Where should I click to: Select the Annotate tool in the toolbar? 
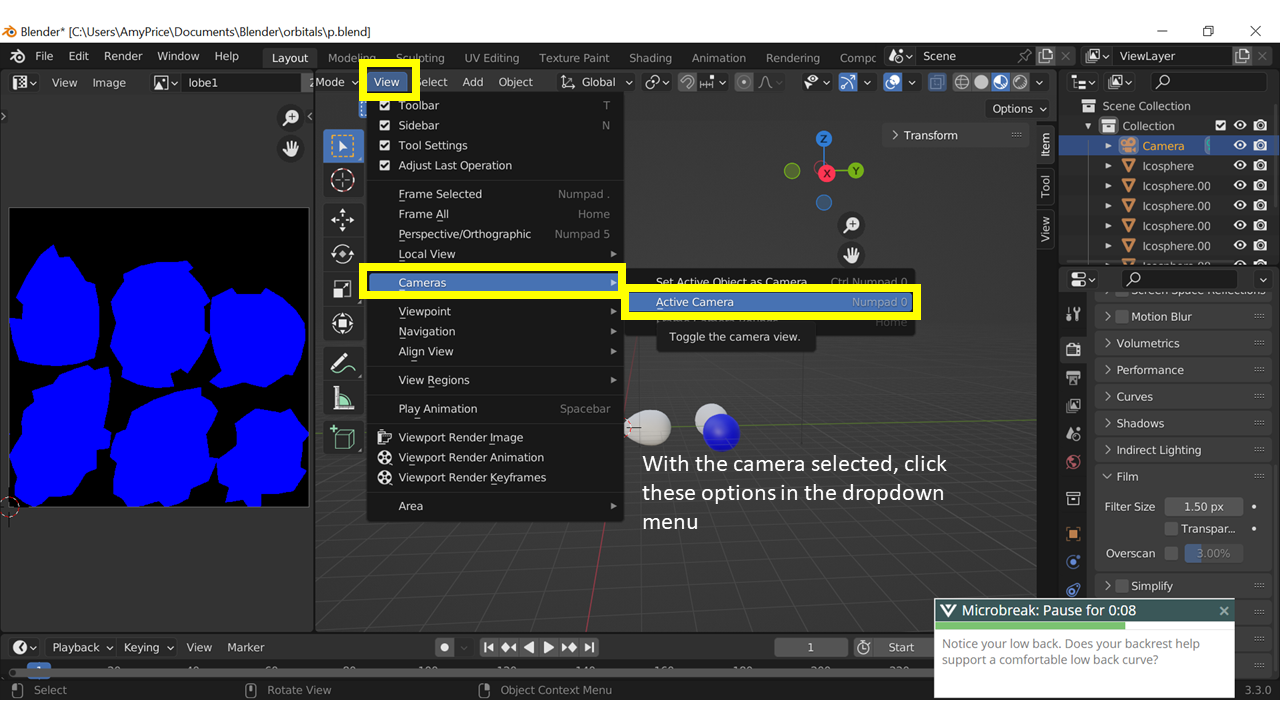[x=343, y=364]
